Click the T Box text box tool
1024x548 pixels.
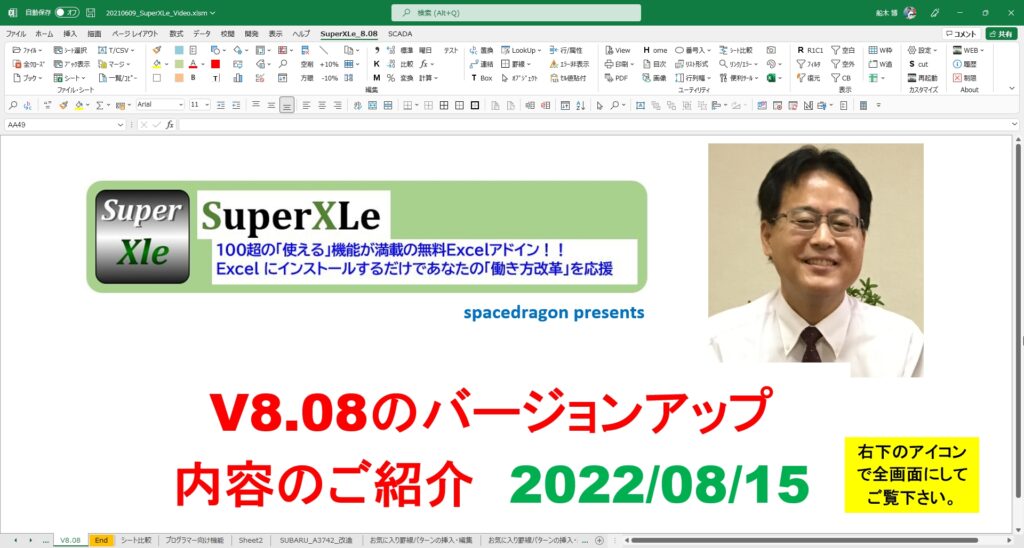point(481,78)
